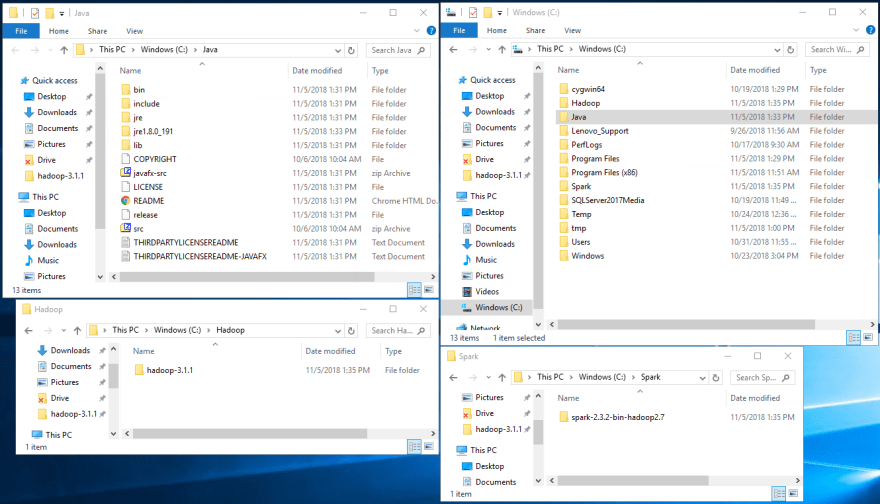
Task: Select Drive in Spark window navigation pane
Action: [x=479, y=414]
